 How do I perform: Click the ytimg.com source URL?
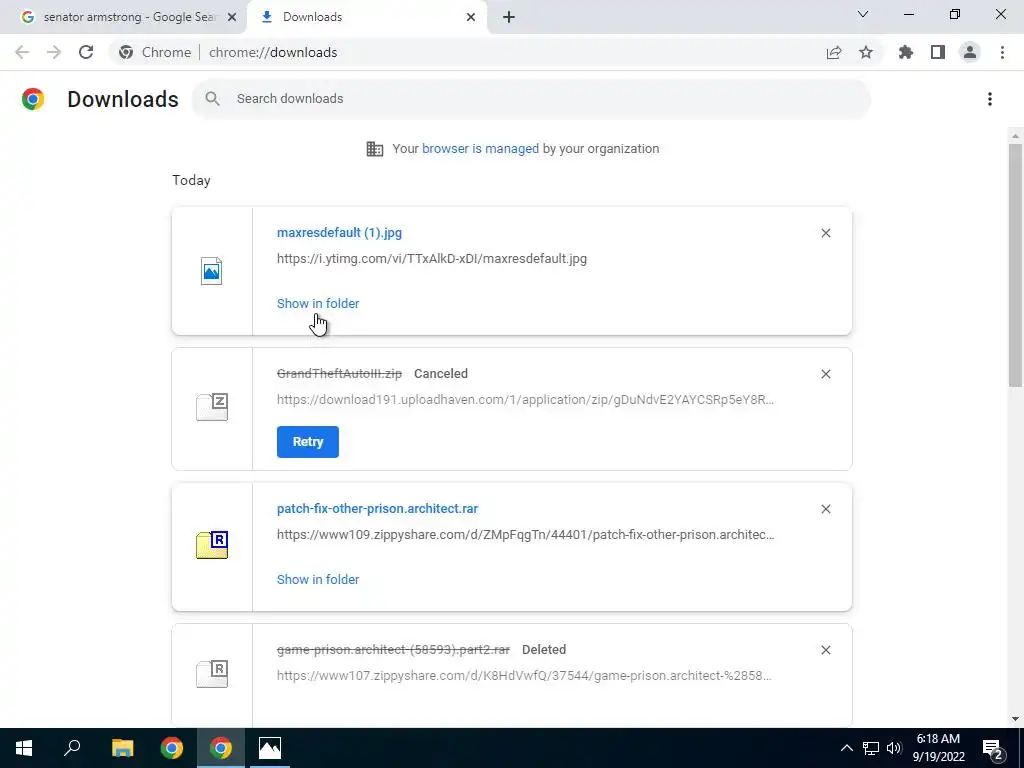(x=432, y=259)
